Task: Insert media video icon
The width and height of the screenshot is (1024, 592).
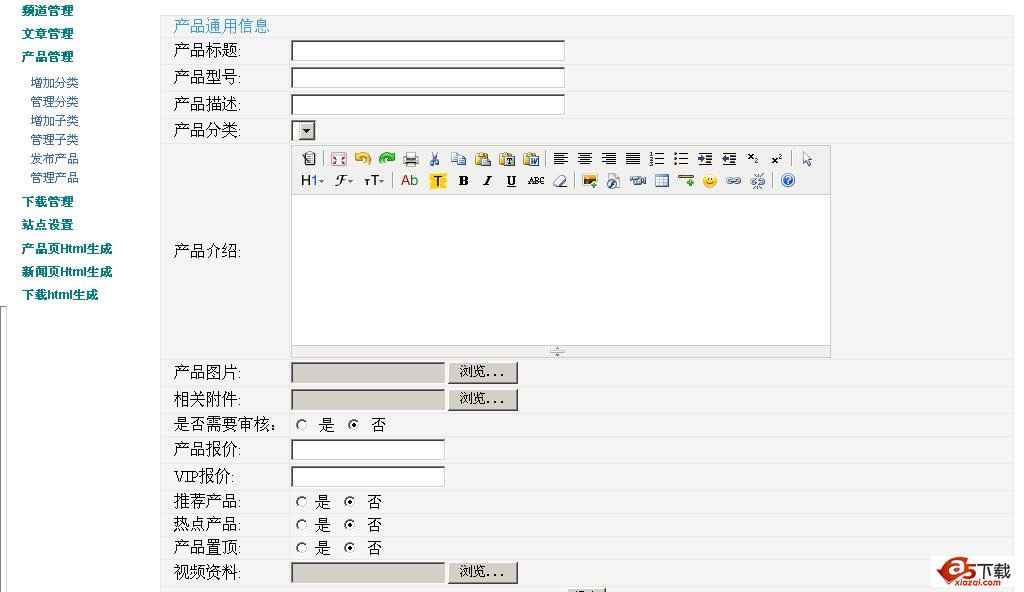Action: coord(637,181)
